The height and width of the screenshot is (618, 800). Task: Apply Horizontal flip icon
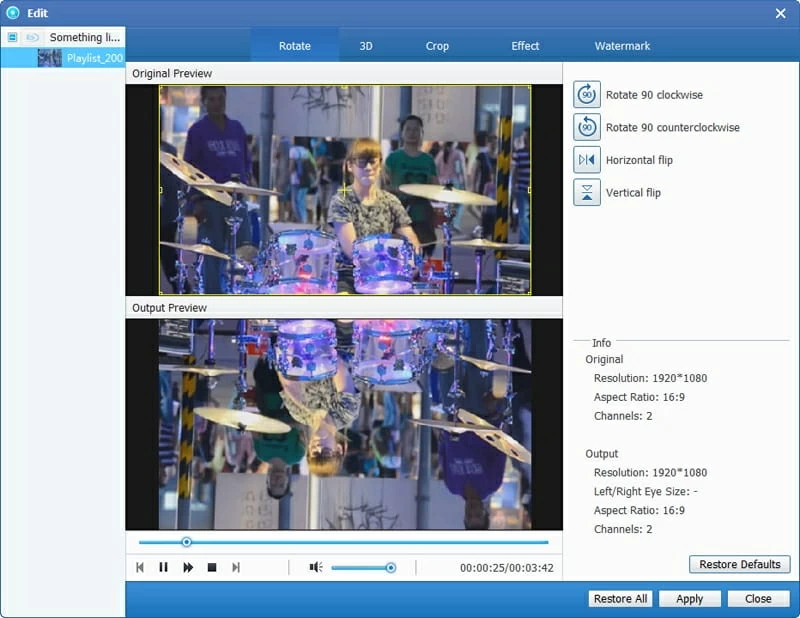pyautogui.click(x=587, y=160)
